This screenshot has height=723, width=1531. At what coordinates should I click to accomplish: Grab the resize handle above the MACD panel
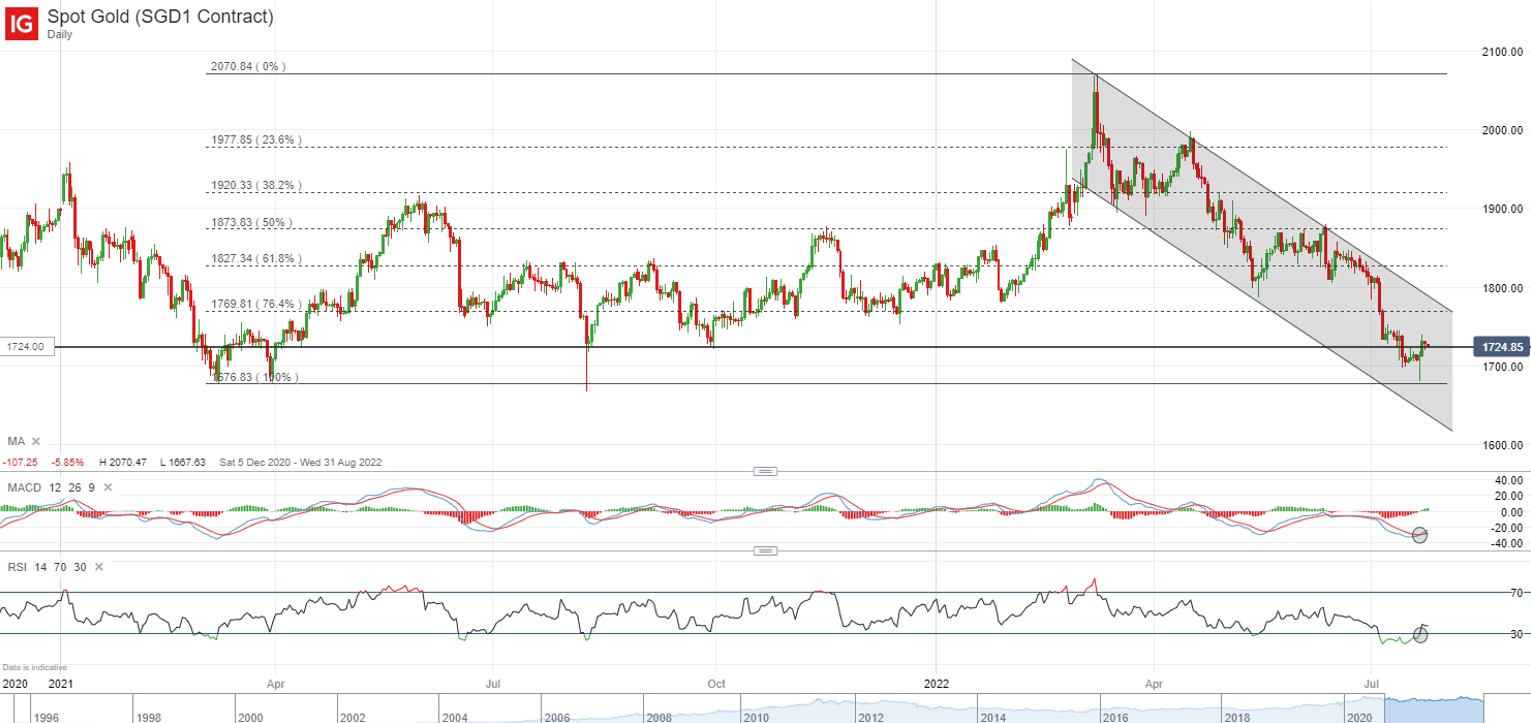765,471
